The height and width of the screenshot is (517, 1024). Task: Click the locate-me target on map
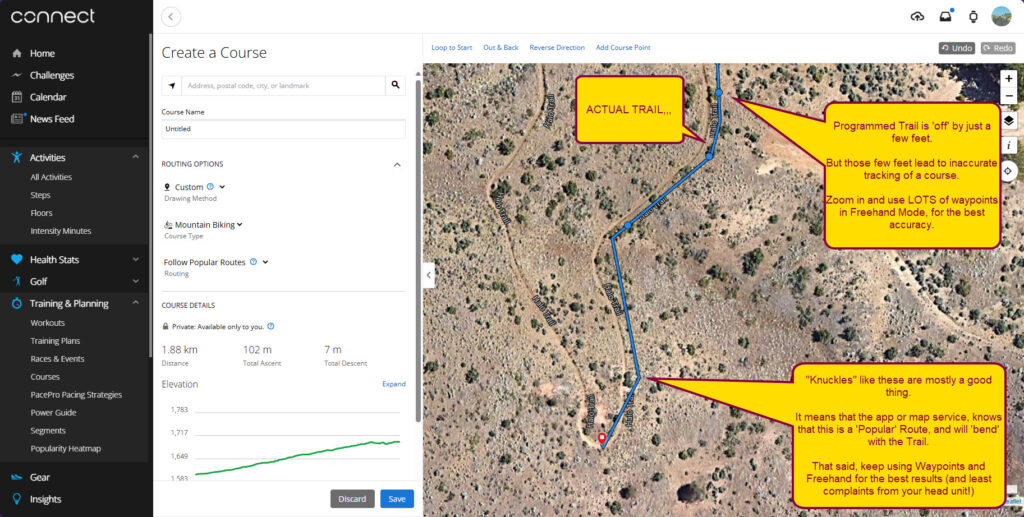point(1009,170)
